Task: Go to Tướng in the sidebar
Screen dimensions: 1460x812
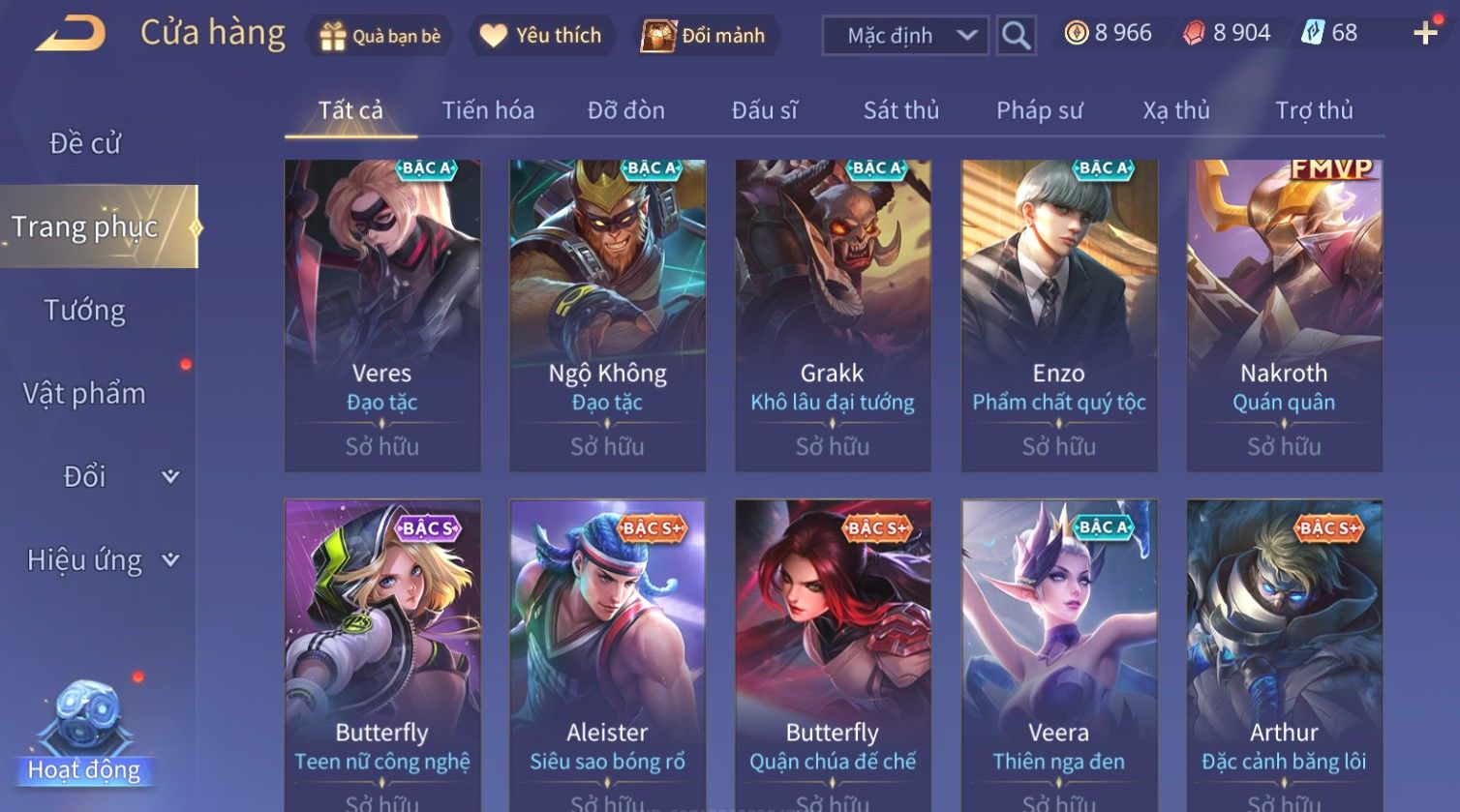Action: (x=85, y=310)
